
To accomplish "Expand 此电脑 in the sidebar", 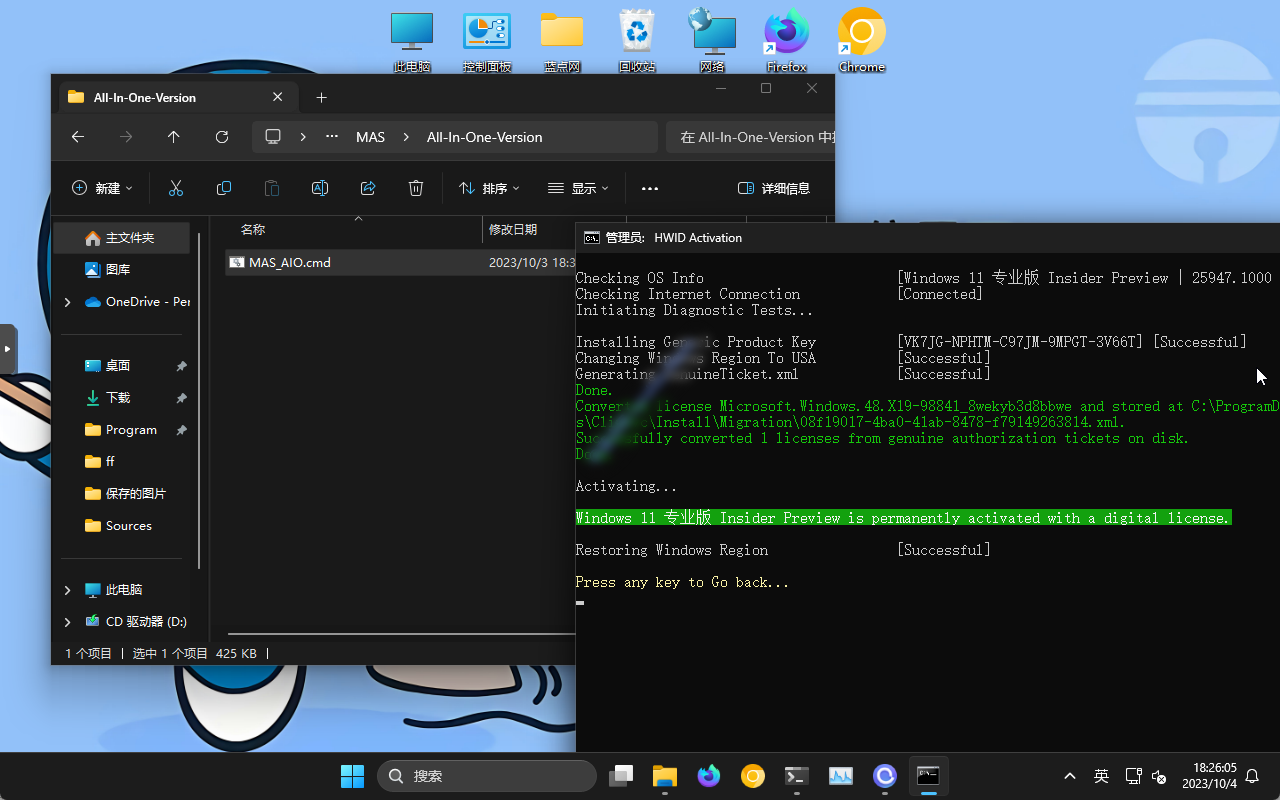I will click(x=66, y=589).
